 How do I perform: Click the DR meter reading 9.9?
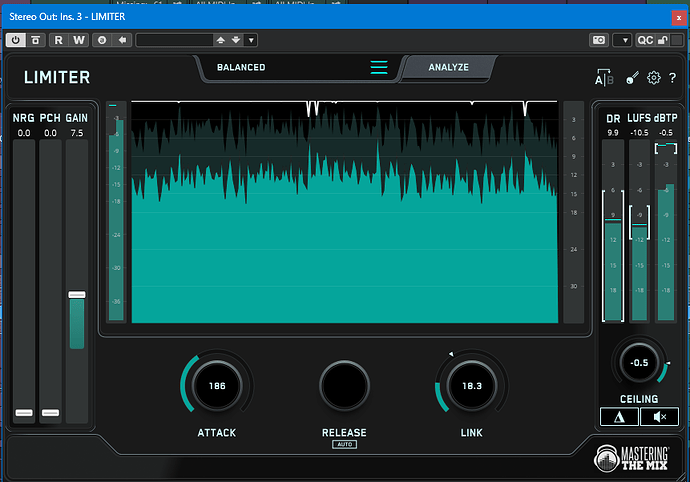[x=613, y=132]
